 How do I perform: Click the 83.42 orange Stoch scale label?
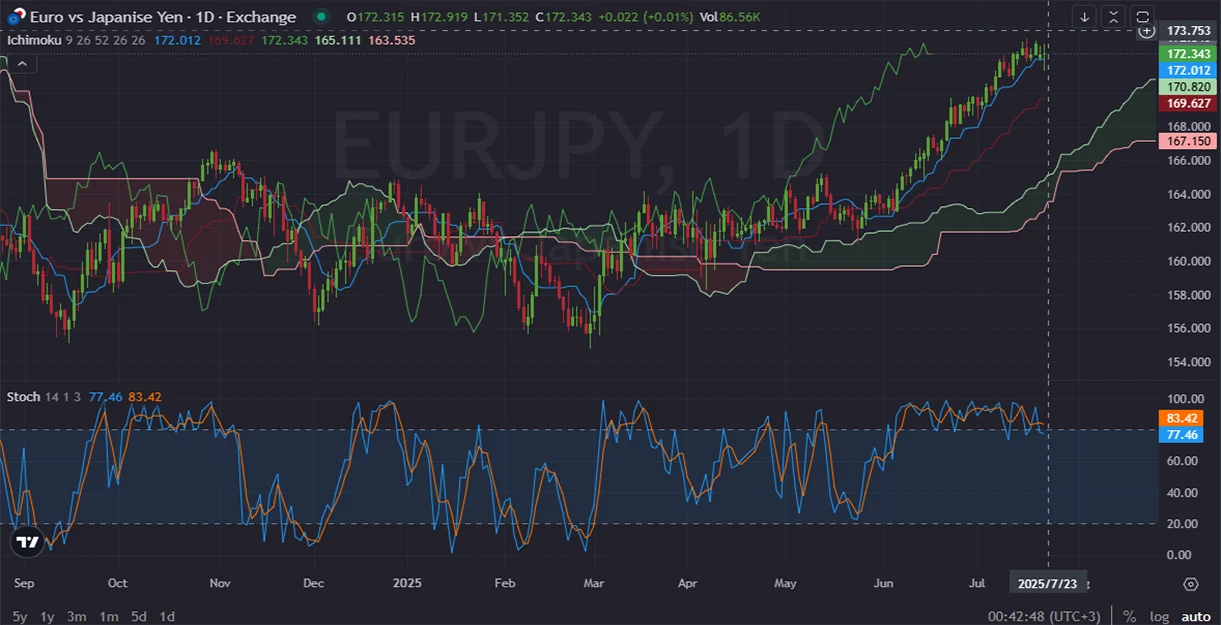(1181, 418)
